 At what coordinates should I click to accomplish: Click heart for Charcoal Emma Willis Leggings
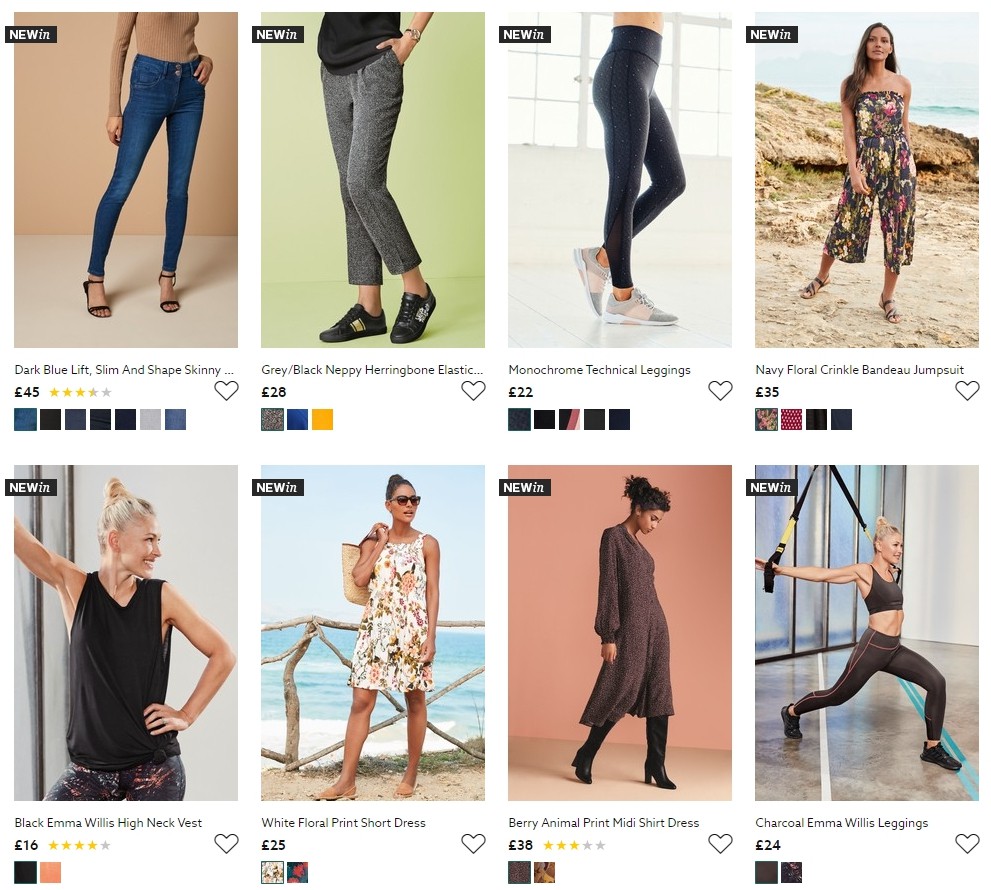click(967, 844)
